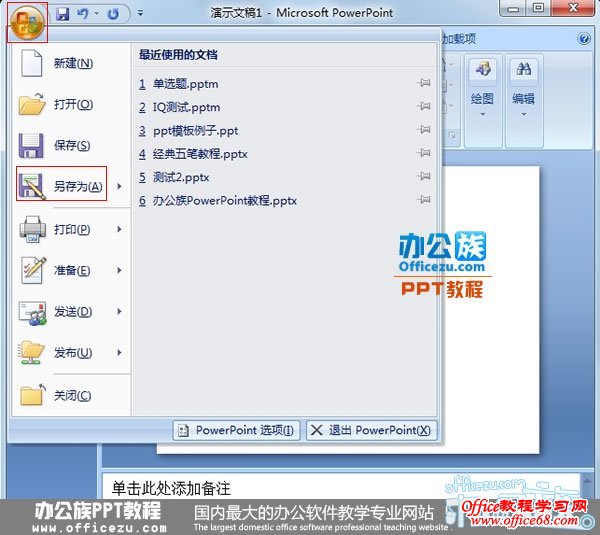
Task: Click the blue Help question mark icon
Action: tap(584, 38)
